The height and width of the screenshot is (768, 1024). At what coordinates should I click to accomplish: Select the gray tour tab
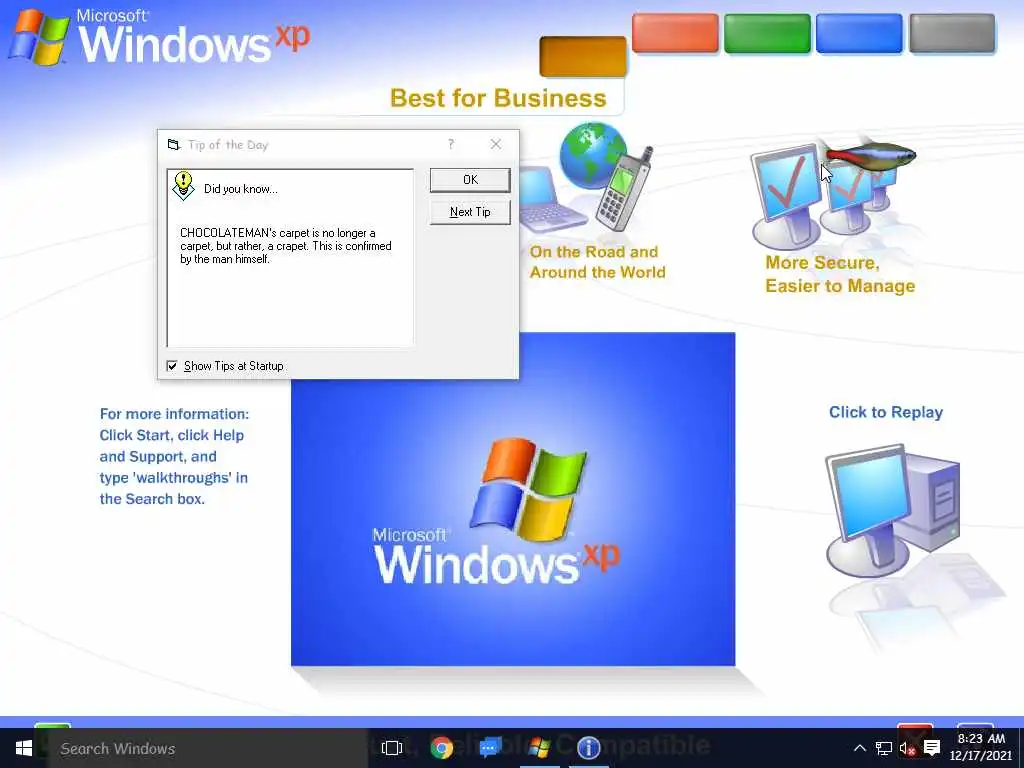point(952,33)
